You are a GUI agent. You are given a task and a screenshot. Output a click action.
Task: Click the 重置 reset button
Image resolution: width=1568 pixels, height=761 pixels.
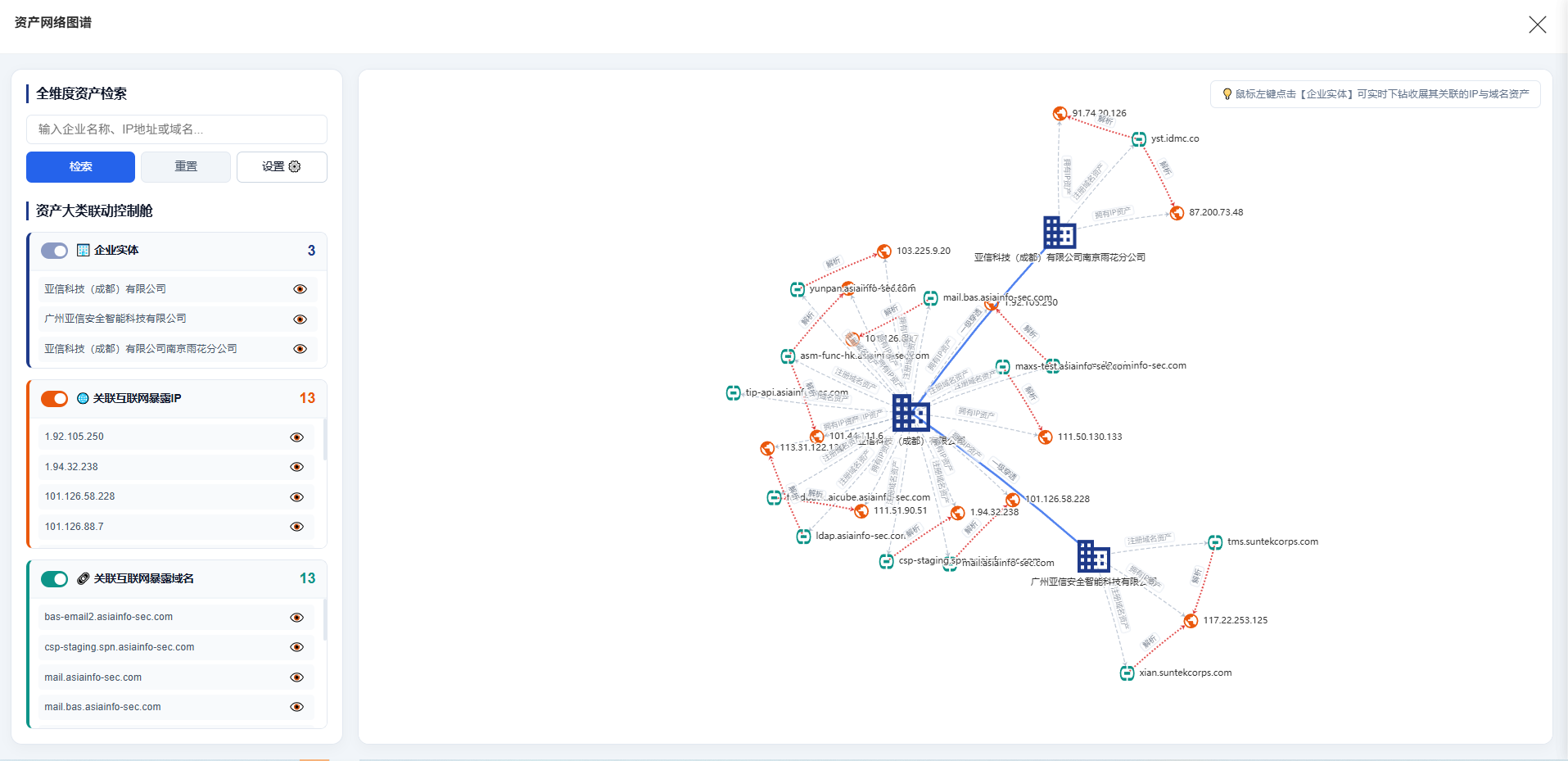186,167
